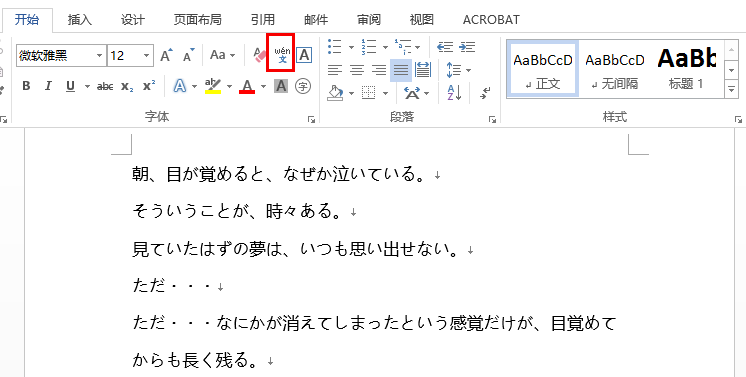746x377 pixels.
Task: Open the 视图 tab
Action: pos(422,20)
